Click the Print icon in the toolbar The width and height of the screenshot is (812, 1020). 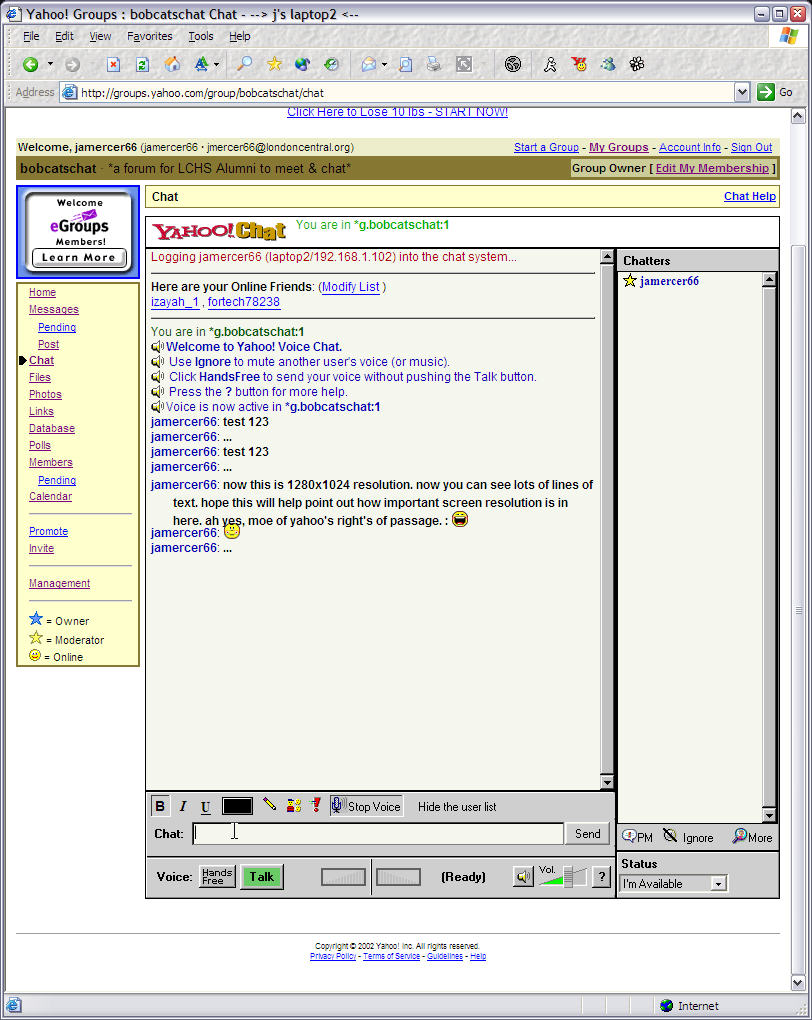pyautogui.click(x=433, y=64)
